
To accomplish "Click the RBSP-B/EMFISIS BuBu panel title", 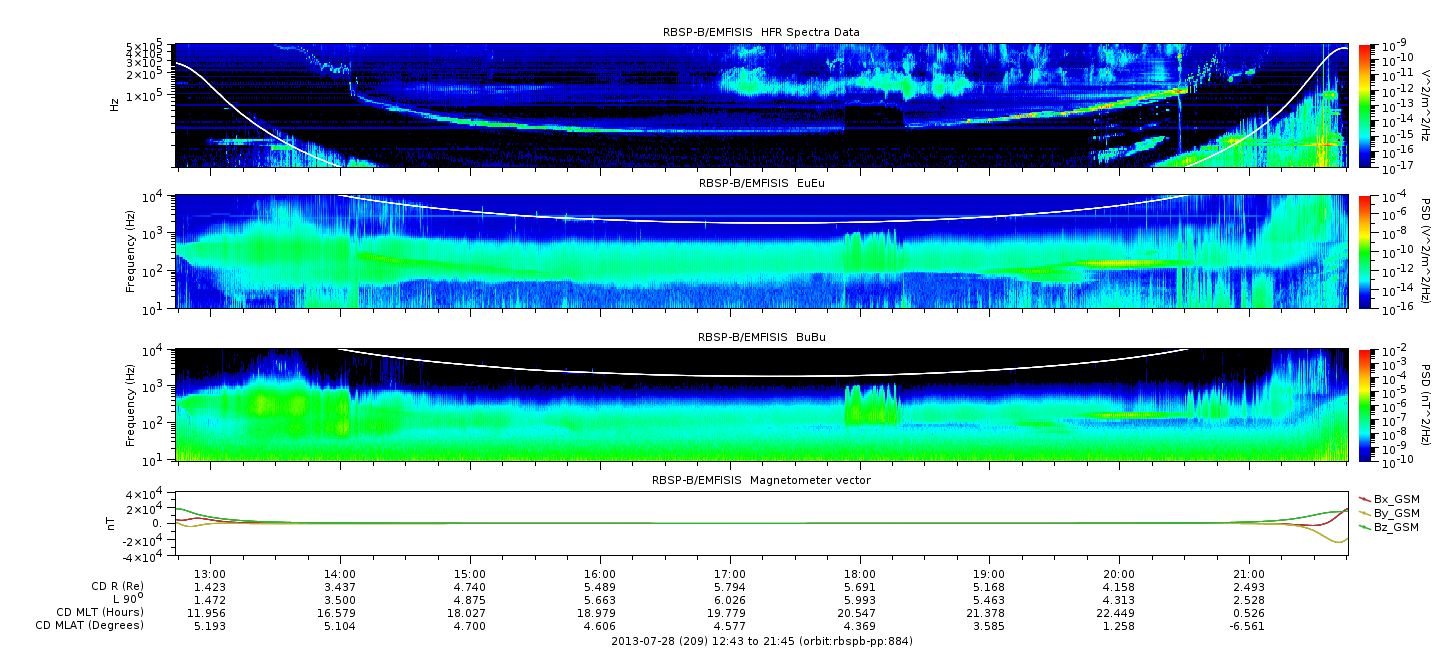I will 760,338.
